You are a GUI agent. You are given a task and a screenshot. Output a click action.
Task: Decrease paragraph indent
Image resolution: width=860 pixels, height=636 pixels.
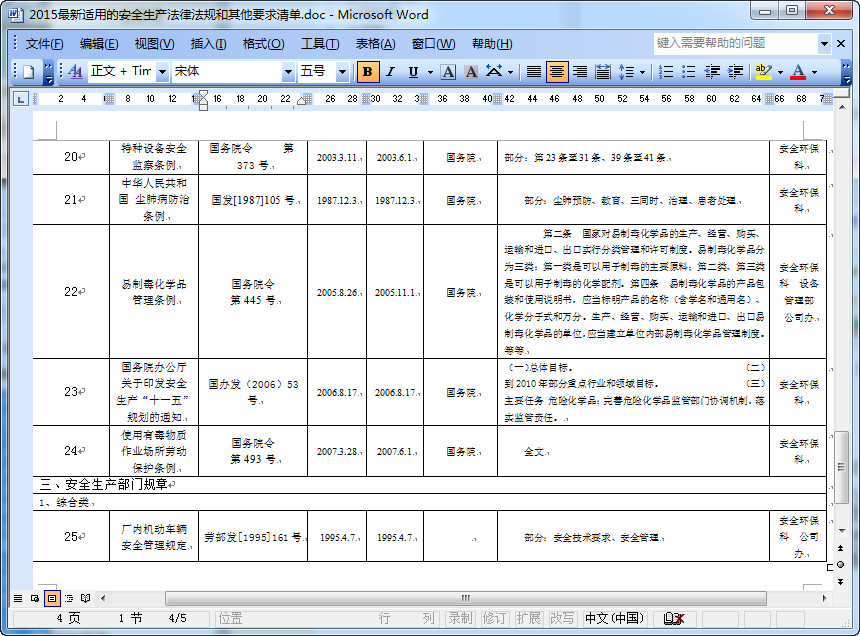pyautogui.click(x=712, y=72)
